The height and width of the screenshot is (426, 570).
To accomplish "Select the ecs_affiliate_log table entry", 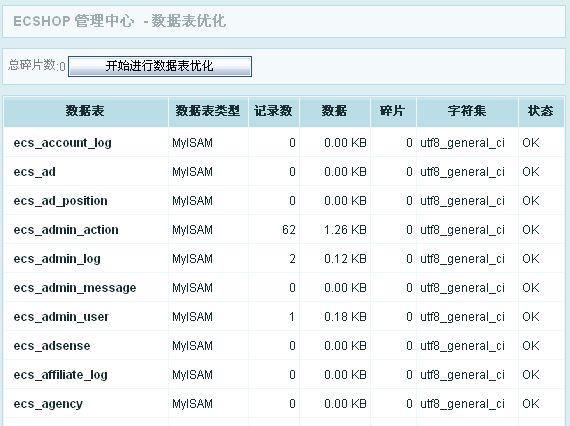I will 60,375.
